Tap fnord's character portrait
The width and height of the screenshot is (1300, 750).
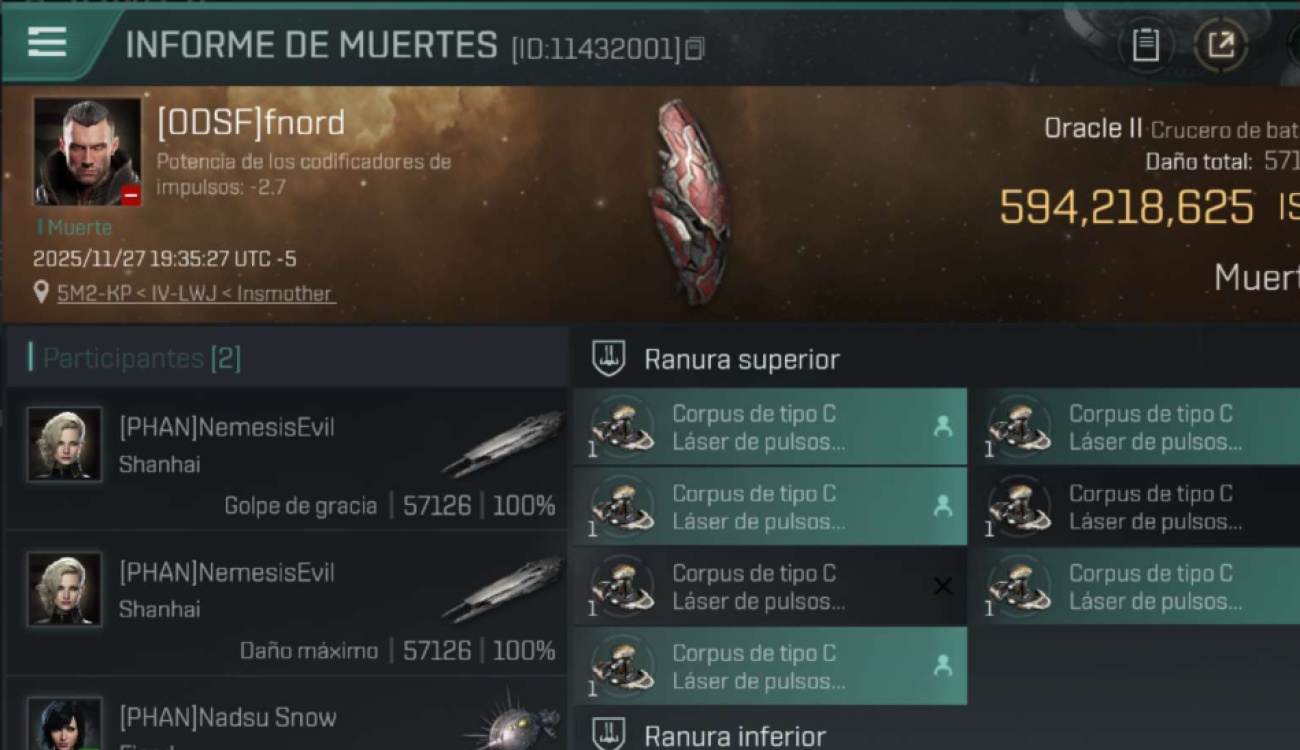click(x=87, y=152)
